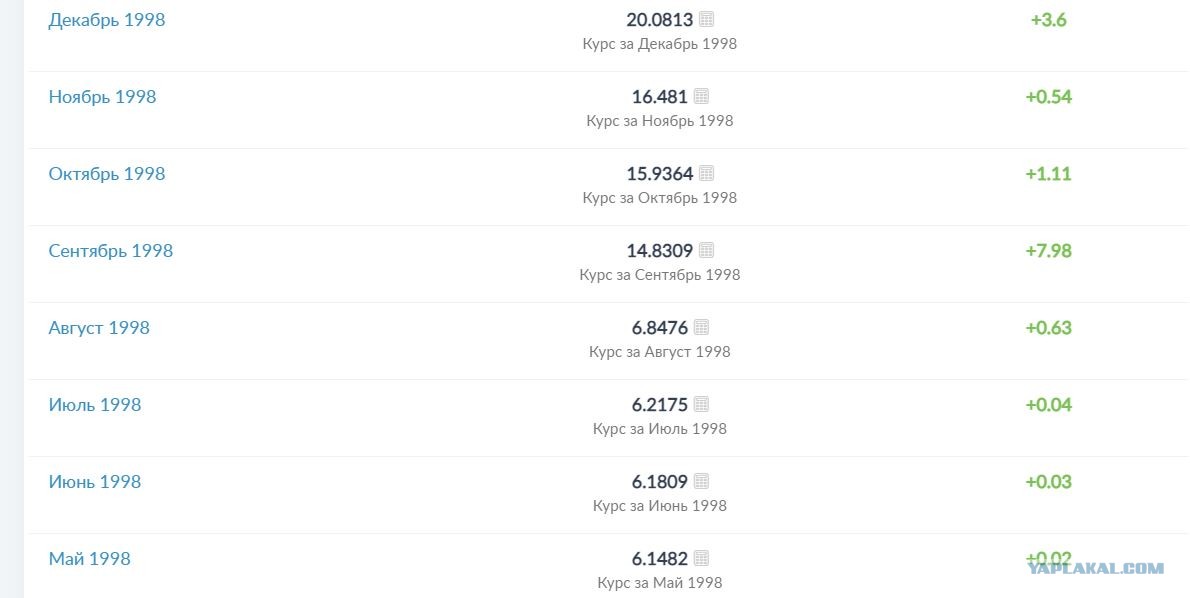Image resolution: width=1190 pixels, height=598 pixels.
Task: Click calculator icon beside 16.481 rate
Action: click(x=700, y=96)
